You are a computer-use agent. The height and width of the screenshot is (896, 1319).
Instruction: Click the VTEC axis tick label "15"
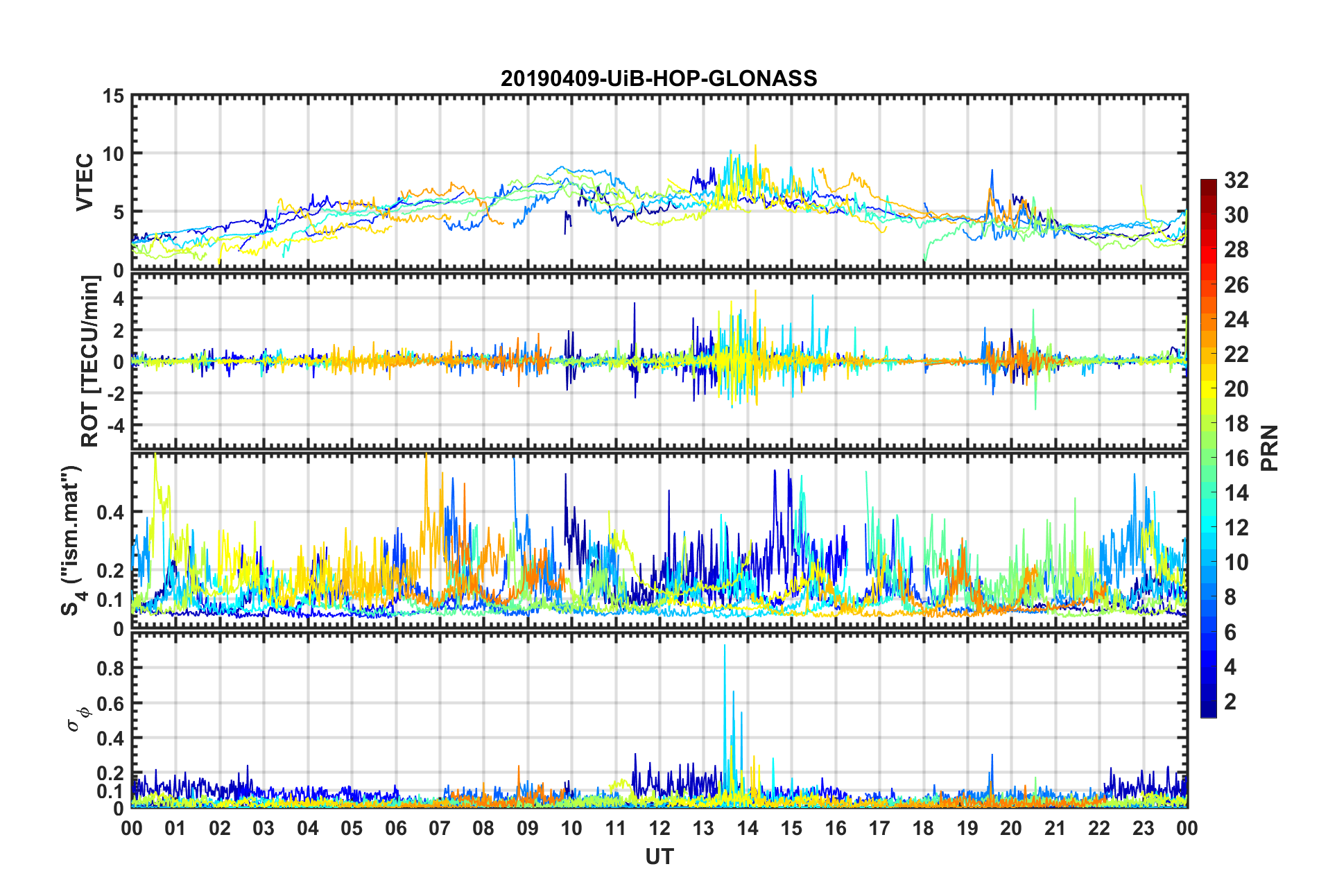[114, 96]
